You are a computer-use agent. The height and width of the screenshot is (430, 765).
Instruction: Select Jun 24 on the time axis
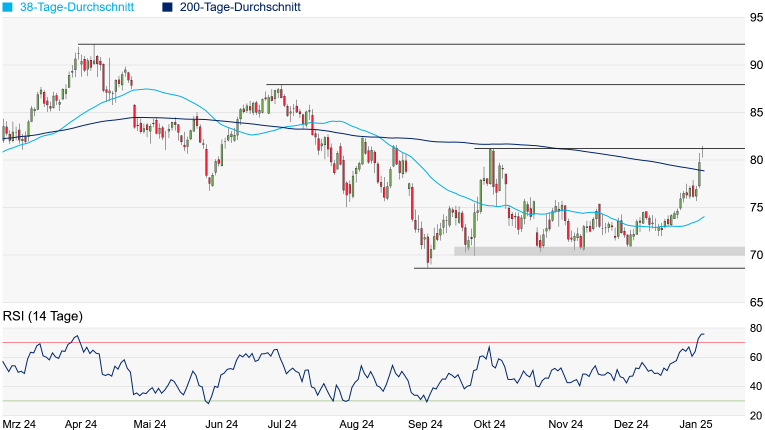(218, 424)
